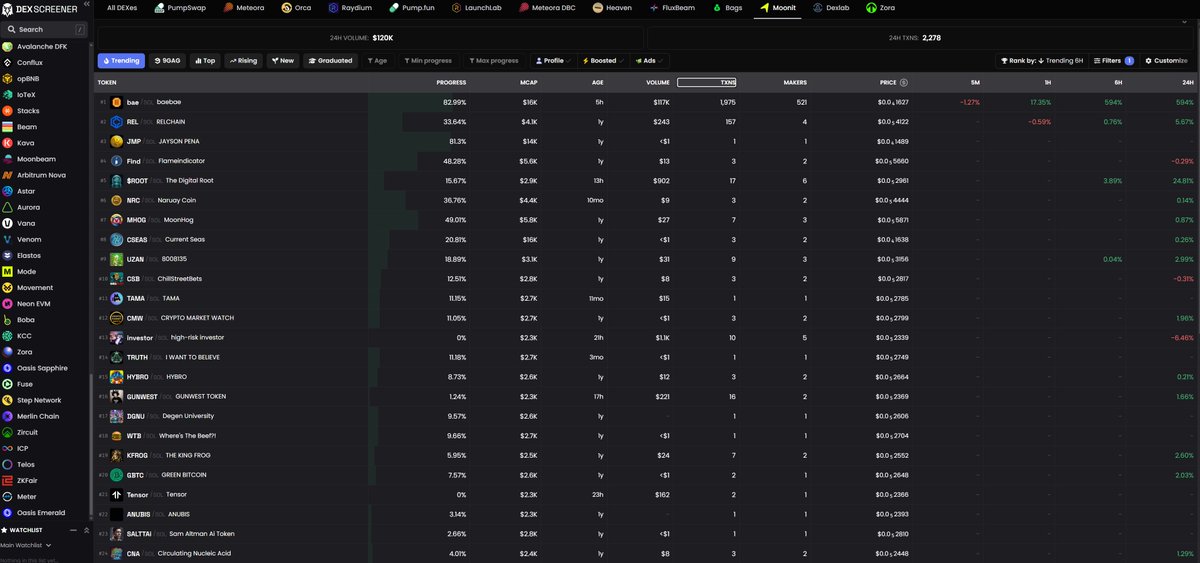Image resolution: width=1200 pixels, height=563 pixels.
Task: Select the ZKFair chain icon
Action: 7,480
